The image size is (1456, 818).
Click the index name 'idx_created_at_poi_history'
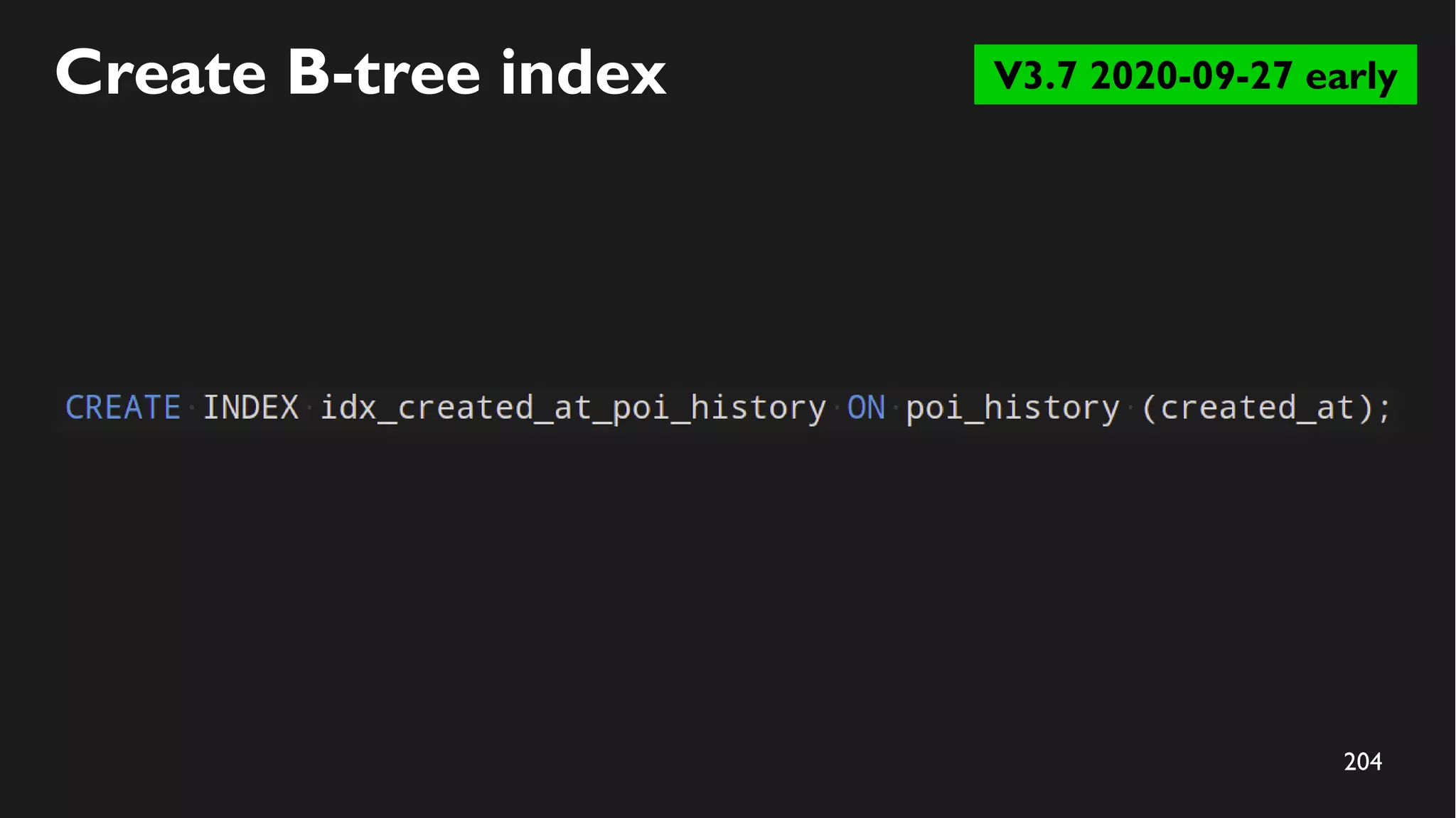click(573, 408)
